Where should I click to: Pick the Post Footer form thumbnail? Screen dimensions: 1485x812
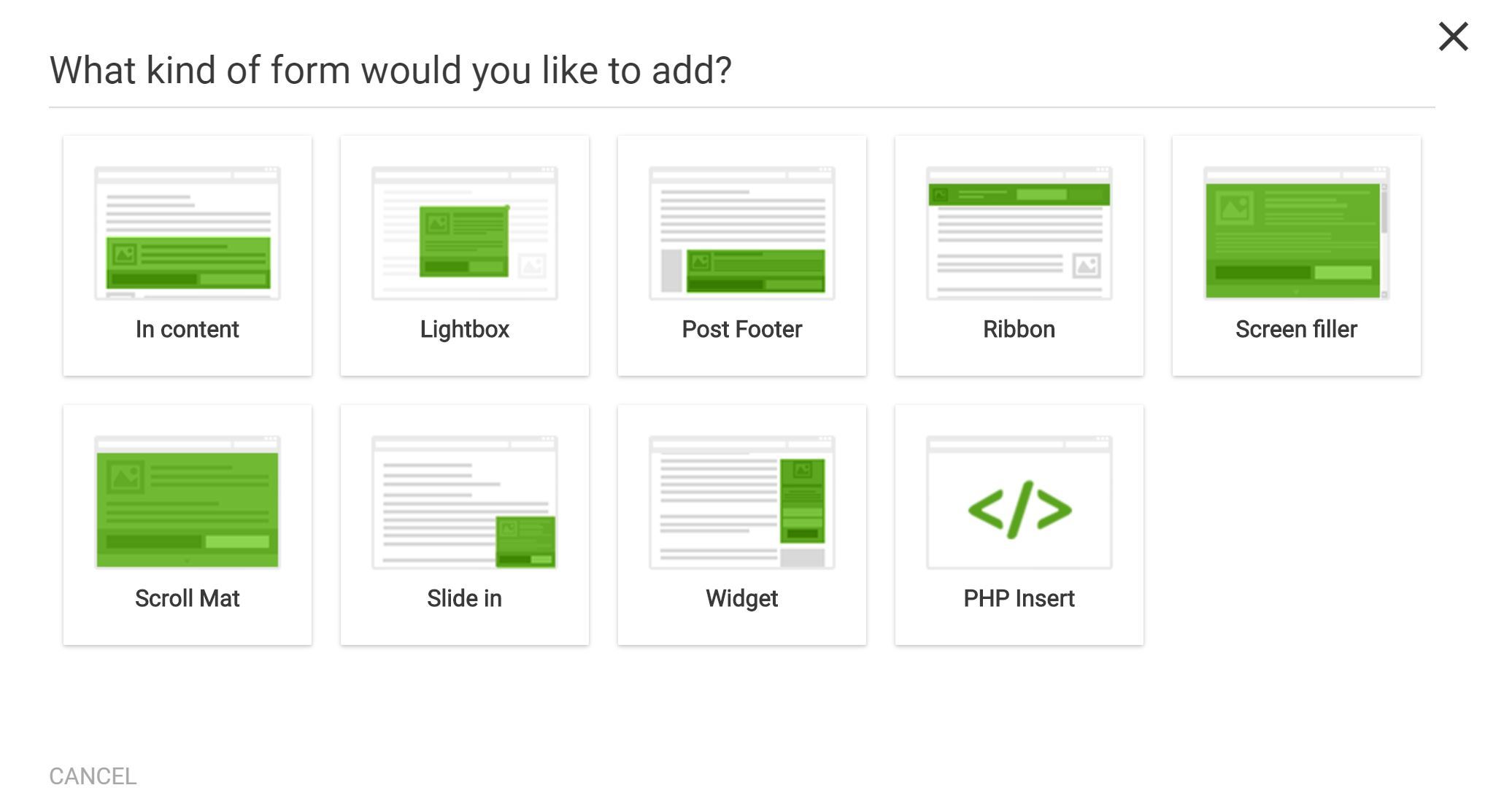(742, 233)
